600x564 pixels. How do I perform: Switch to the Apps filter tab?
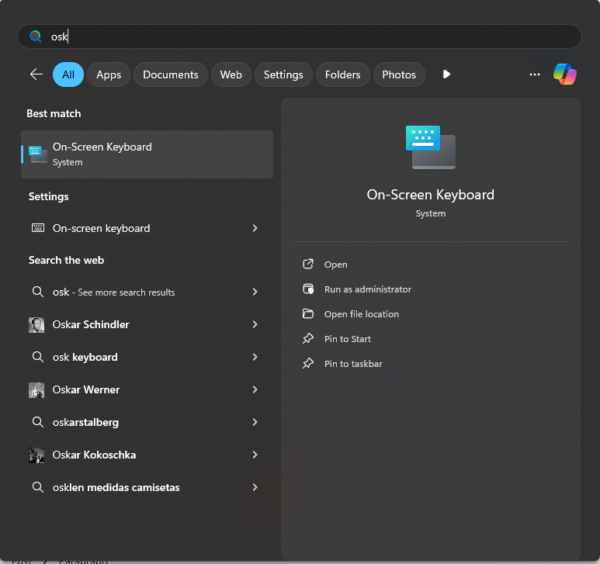[x=109, y=75]
